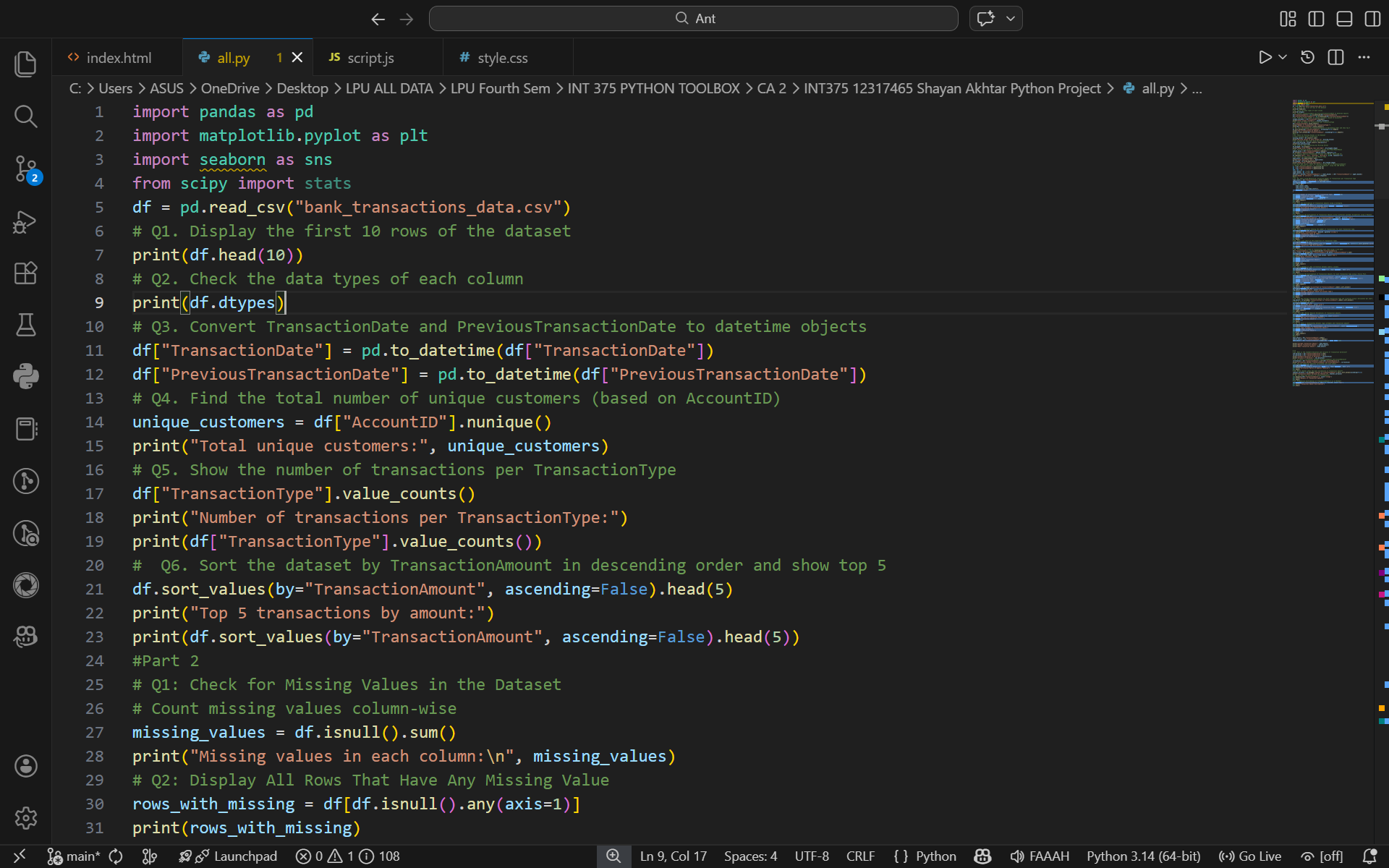Image resolution: width=1389 pixels, height=868 pixels.
Task: Toggle the secondary side bar
Action: pos(1372,19)
